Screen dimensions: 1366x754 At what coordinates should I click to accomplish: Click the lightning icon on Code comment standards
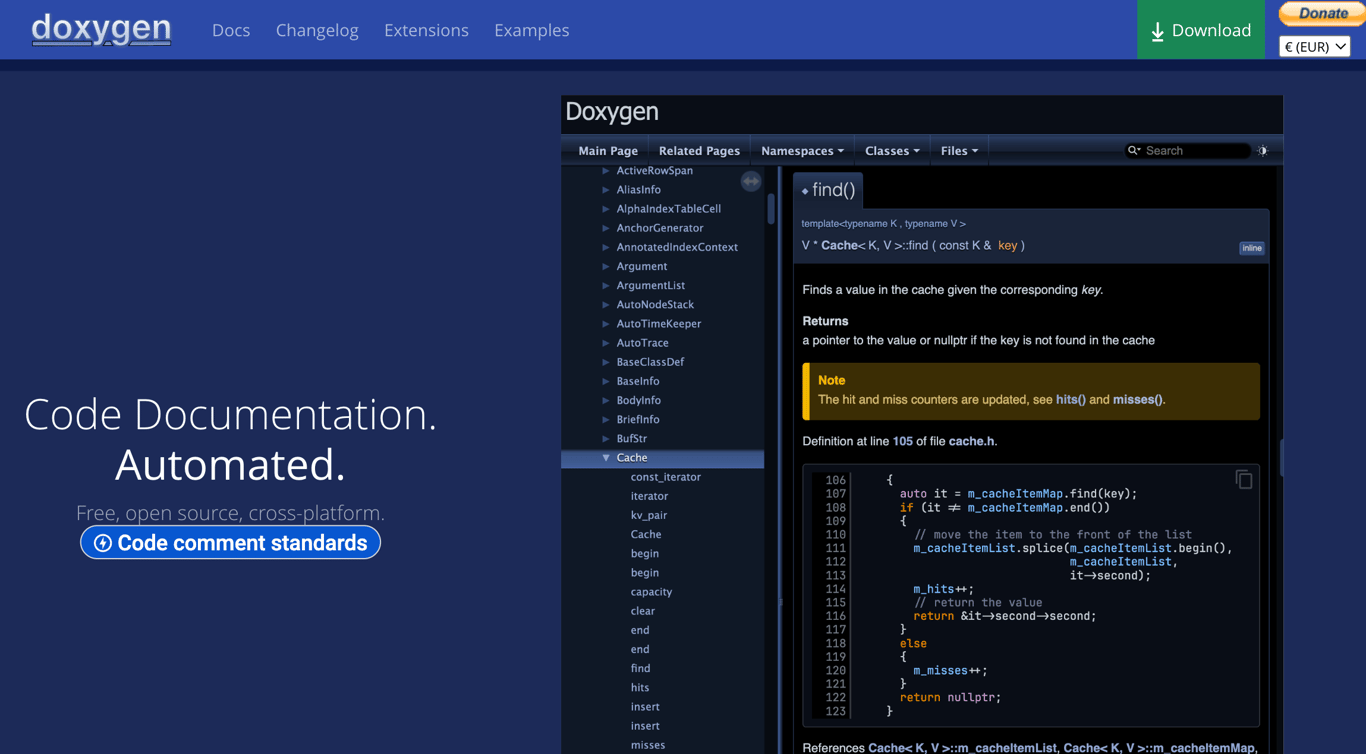point(102,543)
